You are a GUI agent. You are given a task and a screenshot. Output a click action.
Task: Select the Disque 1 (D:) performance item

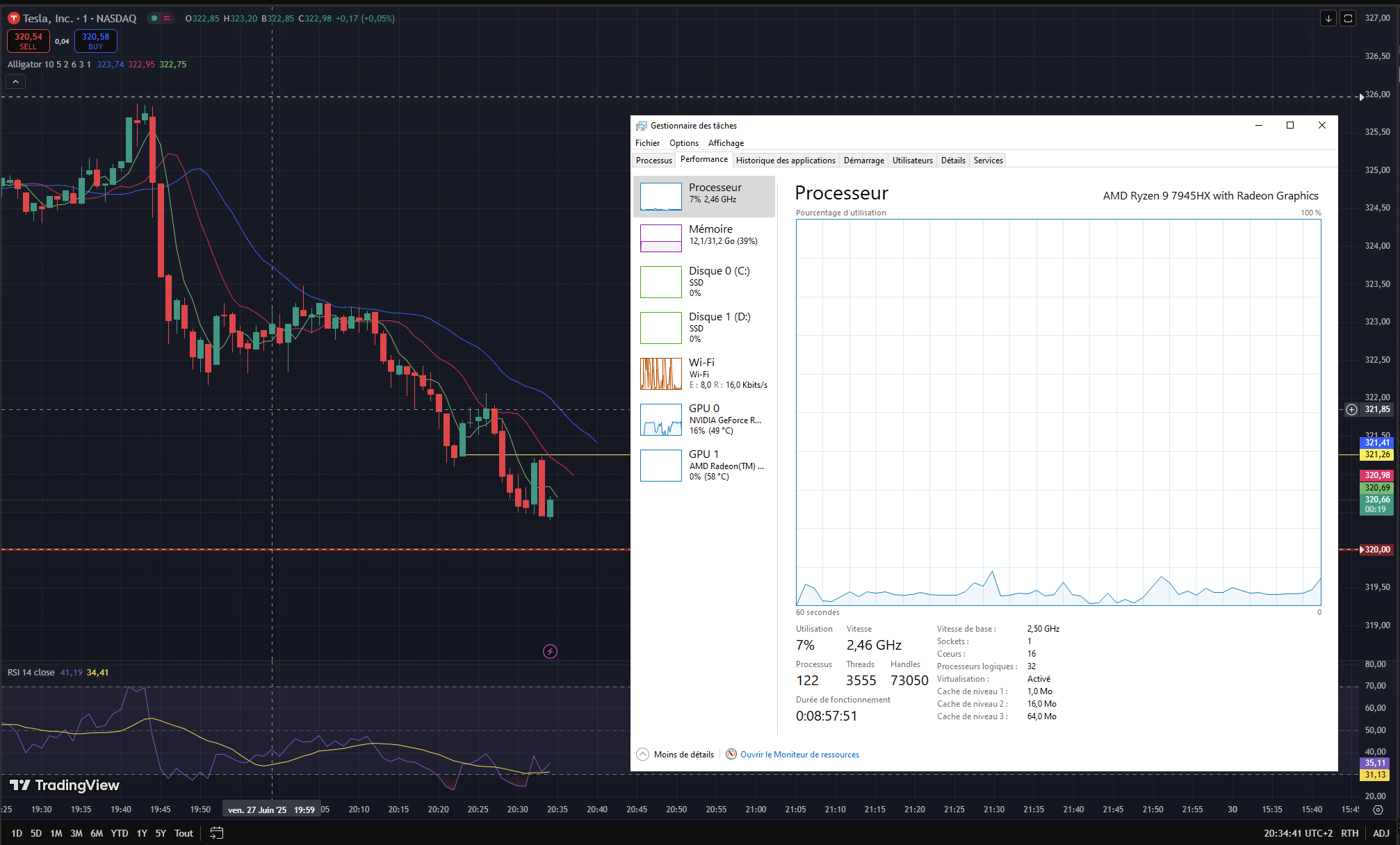pos(704,328)
